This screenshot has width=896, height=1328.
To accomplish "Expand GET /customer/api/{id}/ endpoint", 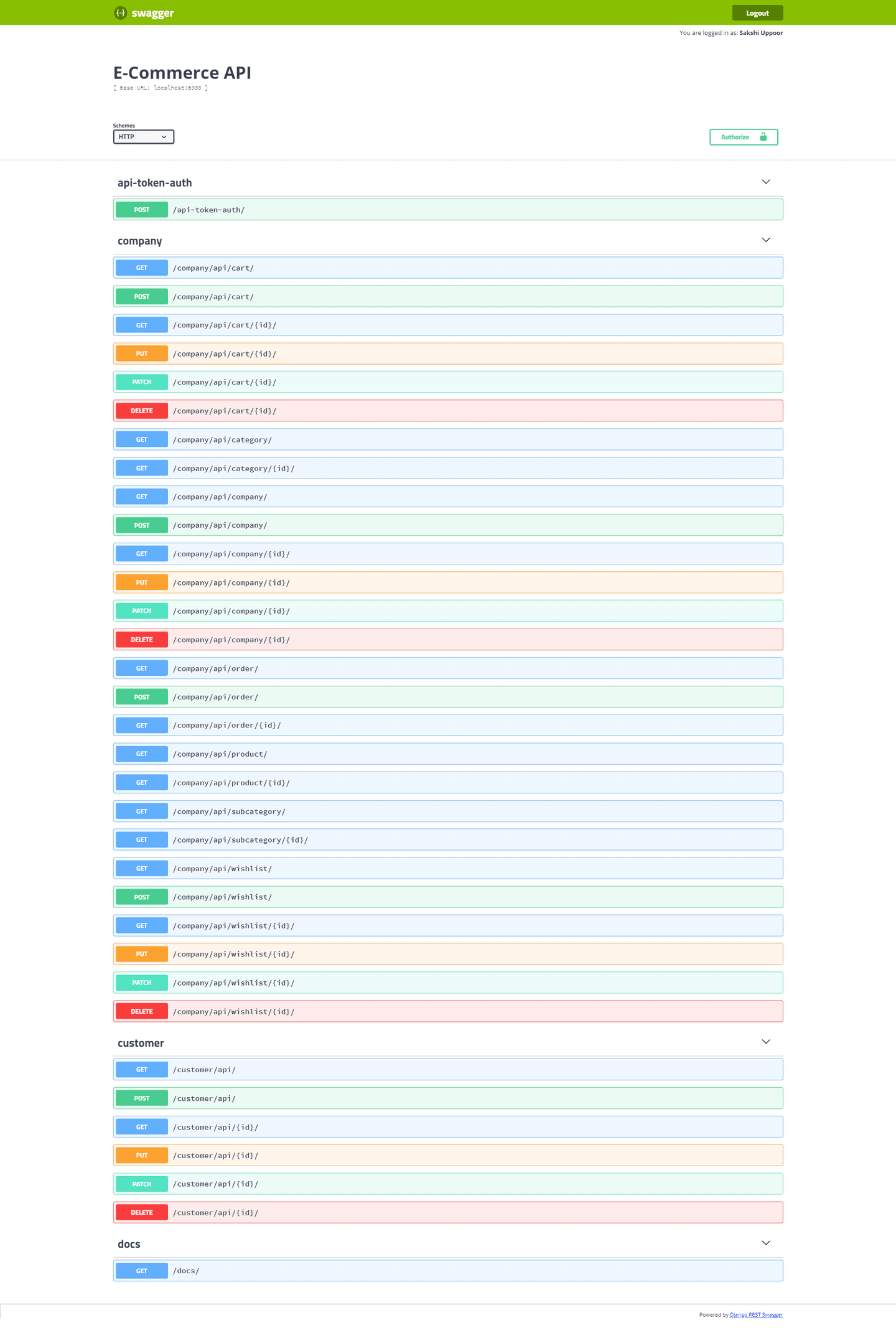I will [448, 1126].
